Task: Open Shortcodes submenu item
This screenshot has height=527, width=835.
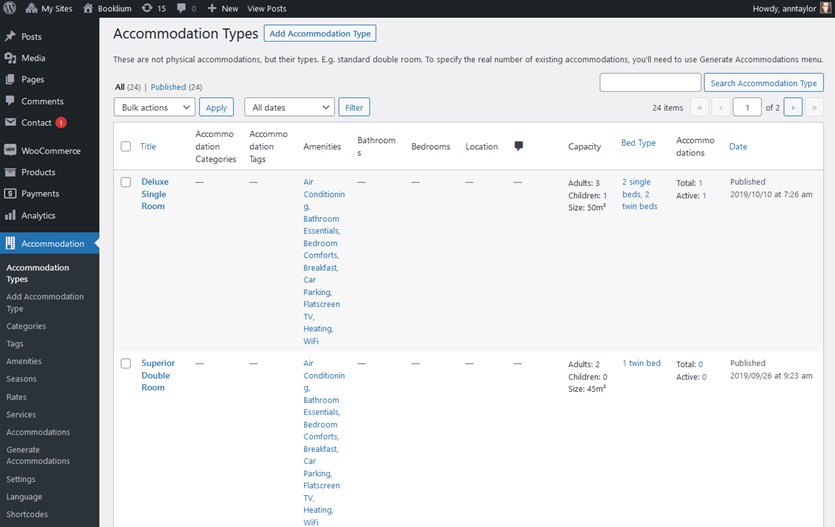Action: point(27,514)
